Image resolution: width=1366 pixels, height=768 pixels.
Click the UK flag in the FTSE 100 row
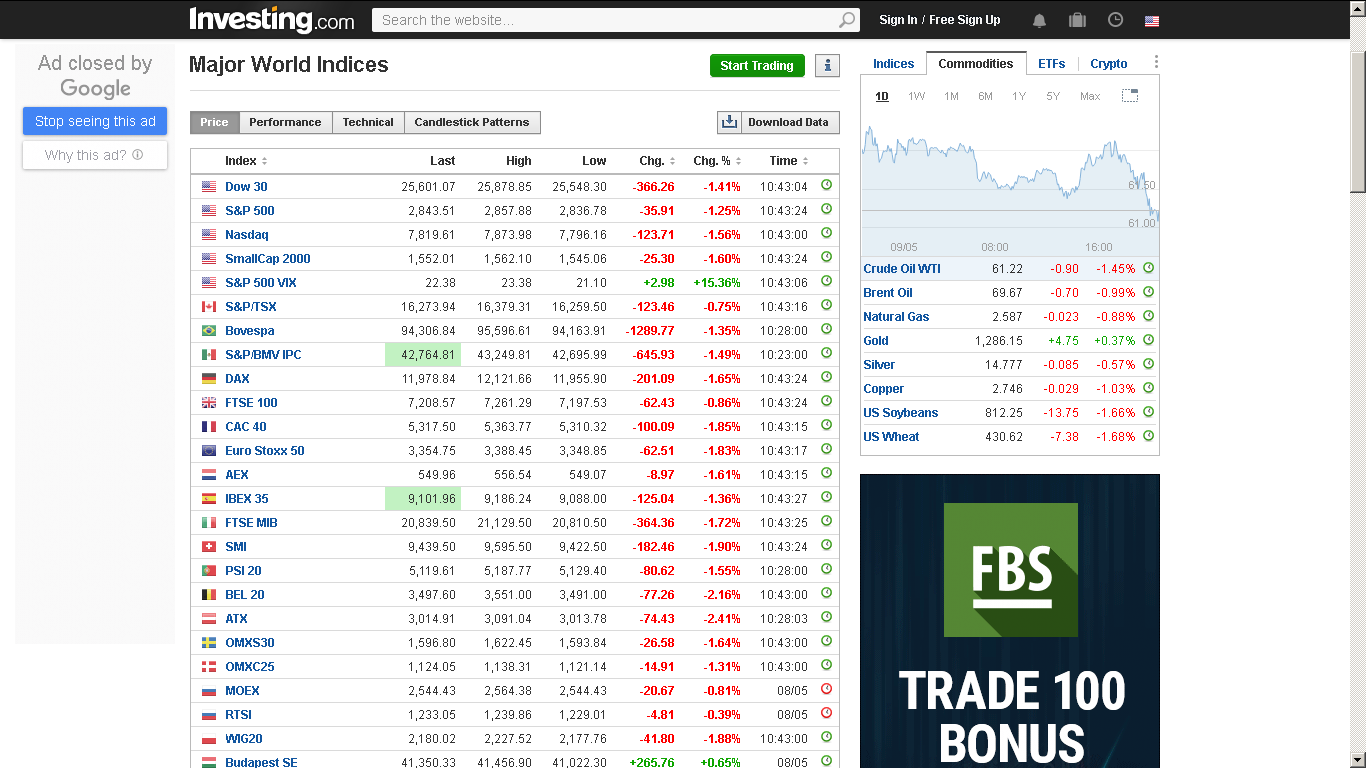tap(209, 403)
